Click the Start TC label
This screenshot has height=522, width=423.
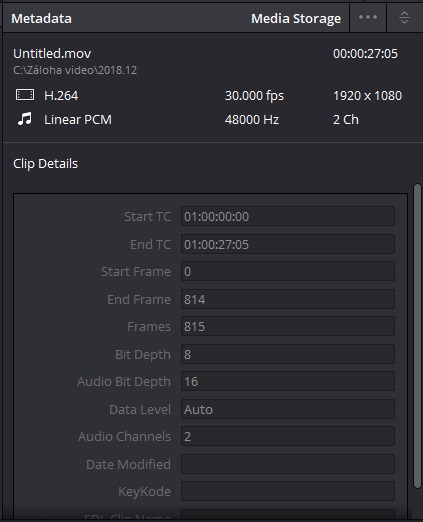pyautogui.click(x=147, y=216)
